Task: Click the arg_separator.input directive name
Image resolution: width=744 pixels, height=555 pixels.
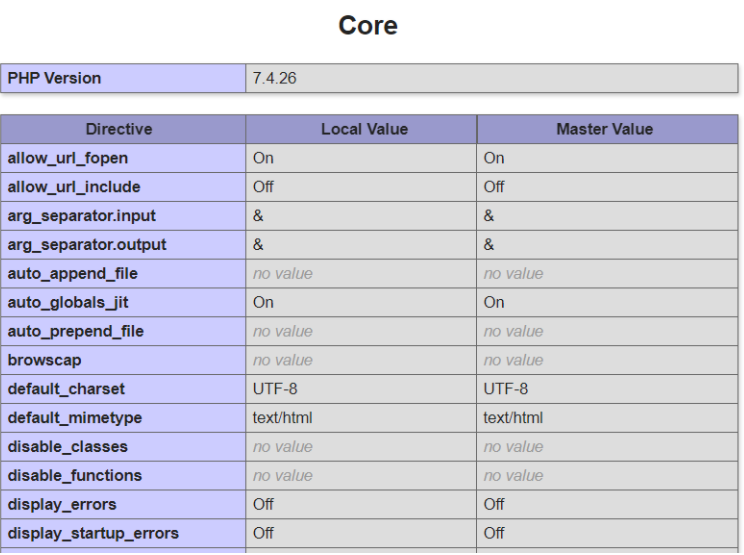Action: pyautogui.click(x=82, y=216)
